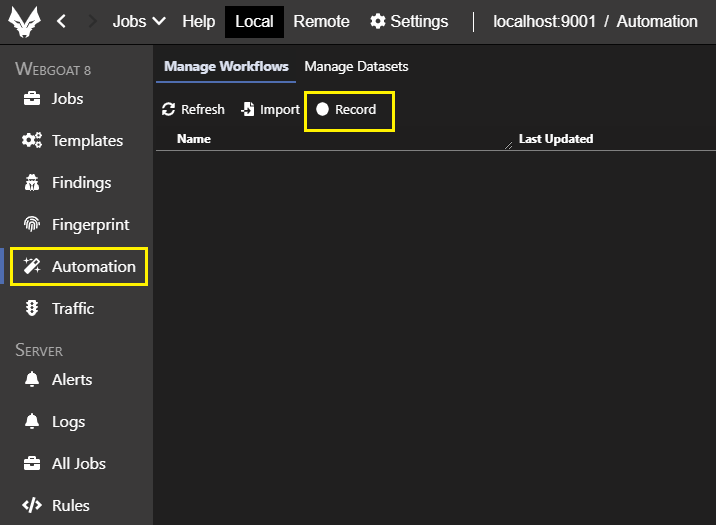Click localhost:9001 in the breadcrumb
Viewport: 716px width, 525px height.
(x=544, y=21)
